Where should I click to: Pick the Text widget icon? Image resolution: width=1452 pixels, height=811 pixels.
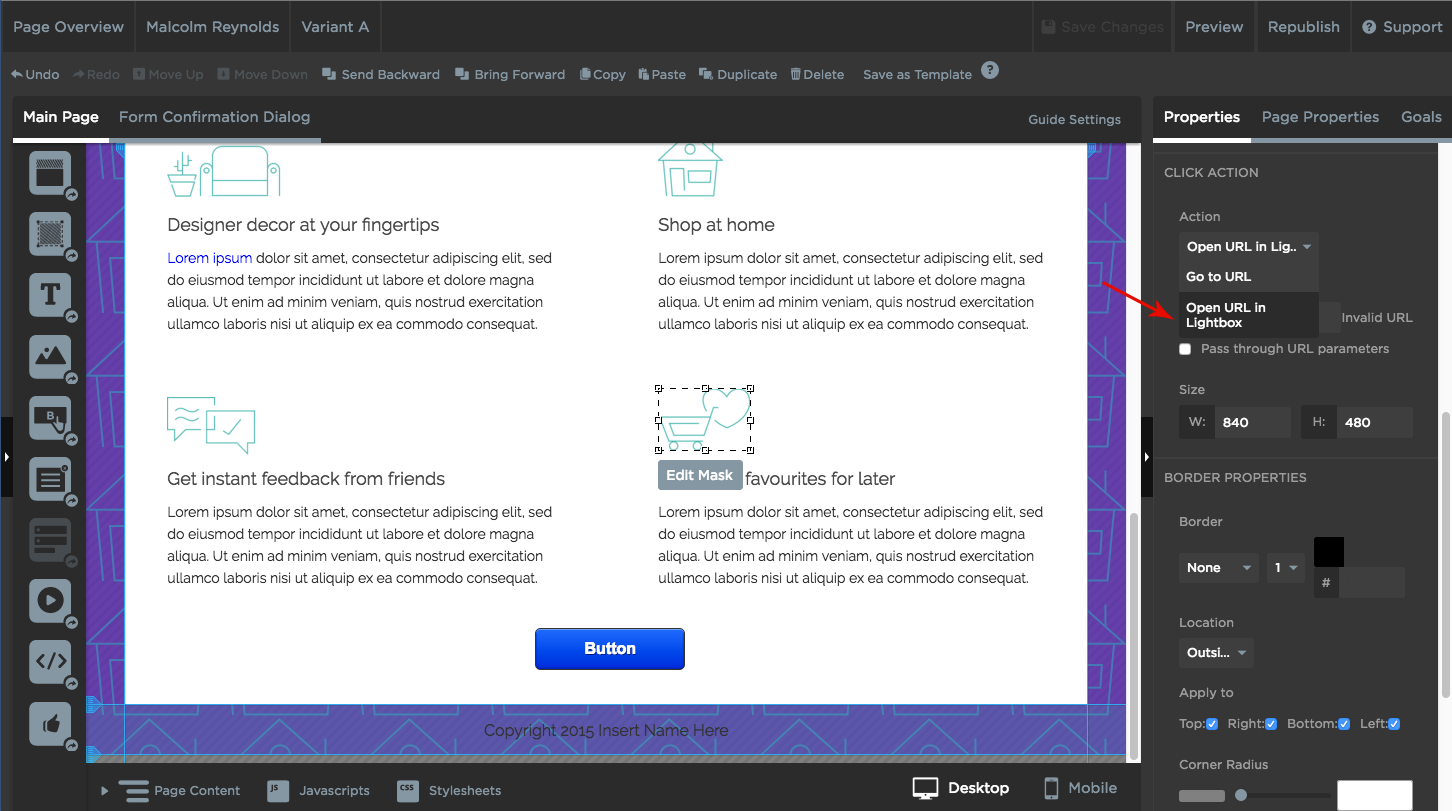50,295
